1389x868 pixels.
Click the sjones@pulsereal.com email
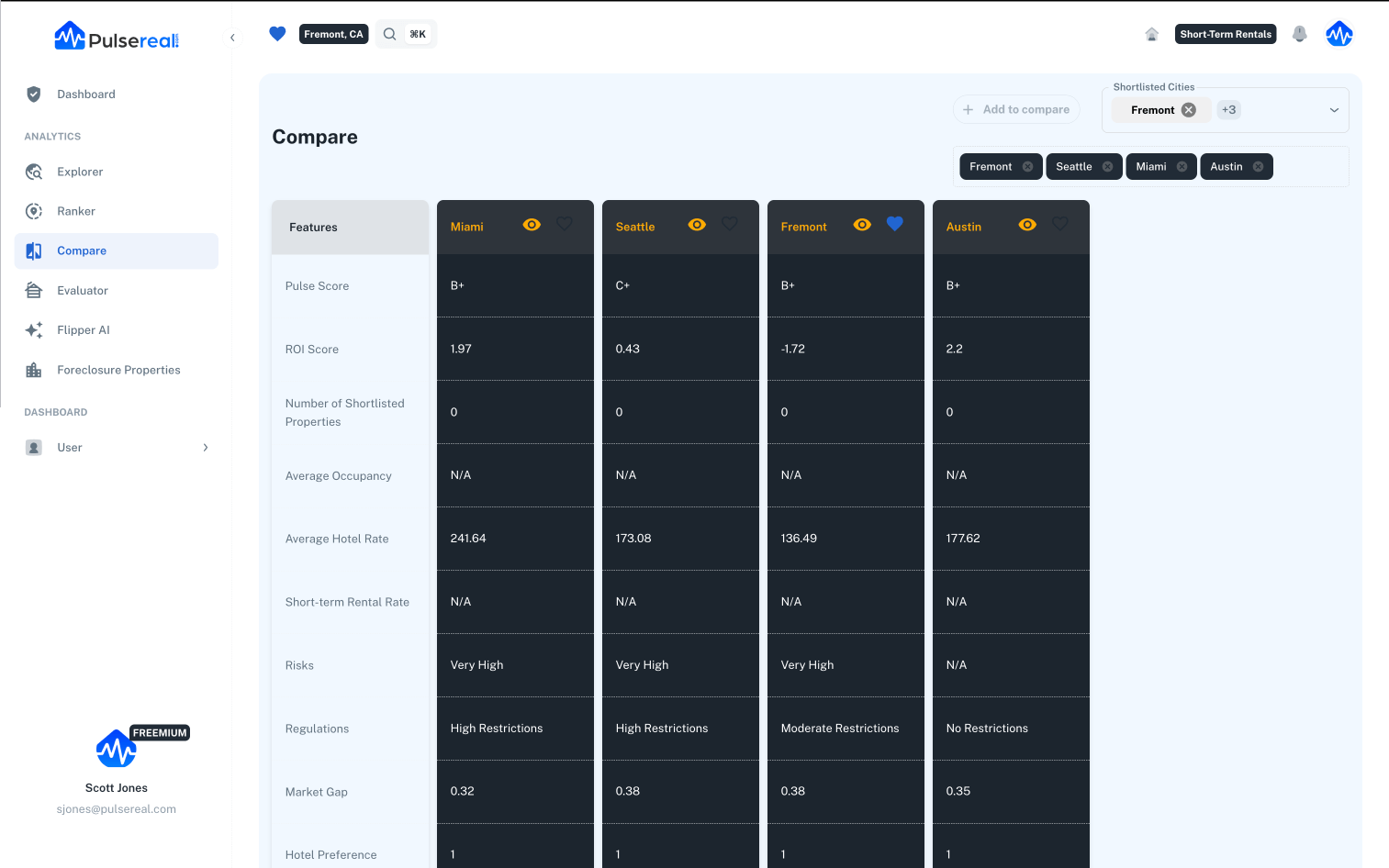[117, 809]
